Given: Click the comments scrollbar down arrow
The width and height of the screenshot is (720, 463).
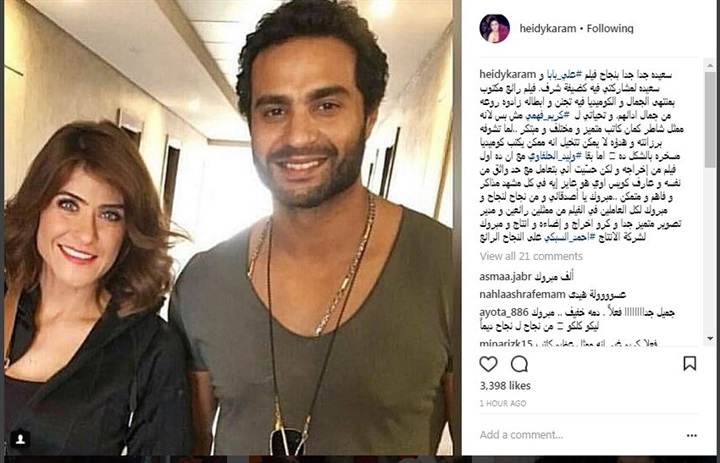Looking at the screenshot, I should pyautogui.click(x=710, y=339).
